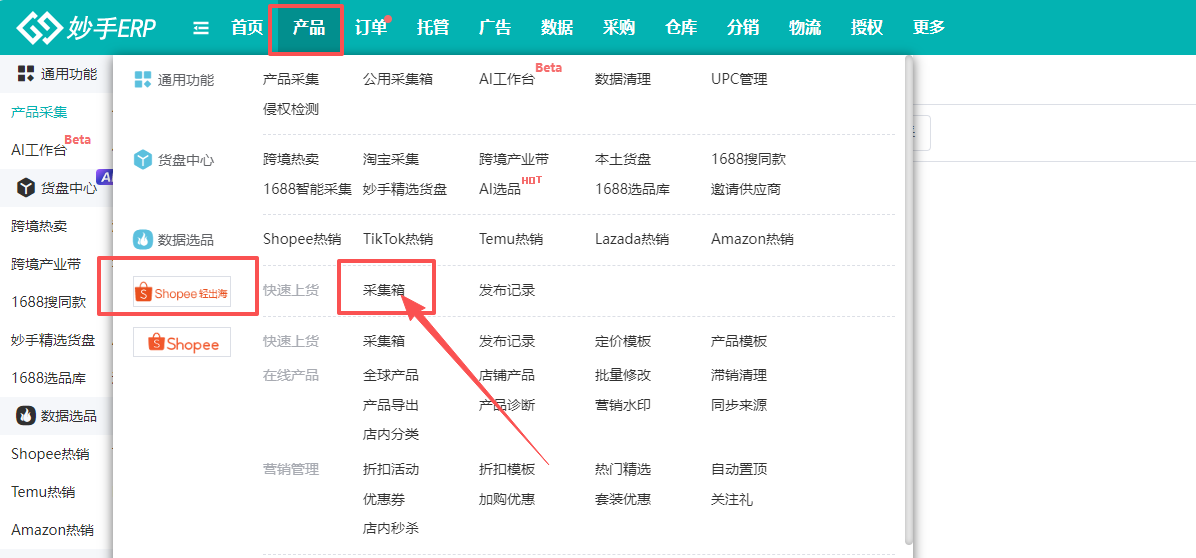Open AI工作台 in the dropdown menu

point(506,79)
